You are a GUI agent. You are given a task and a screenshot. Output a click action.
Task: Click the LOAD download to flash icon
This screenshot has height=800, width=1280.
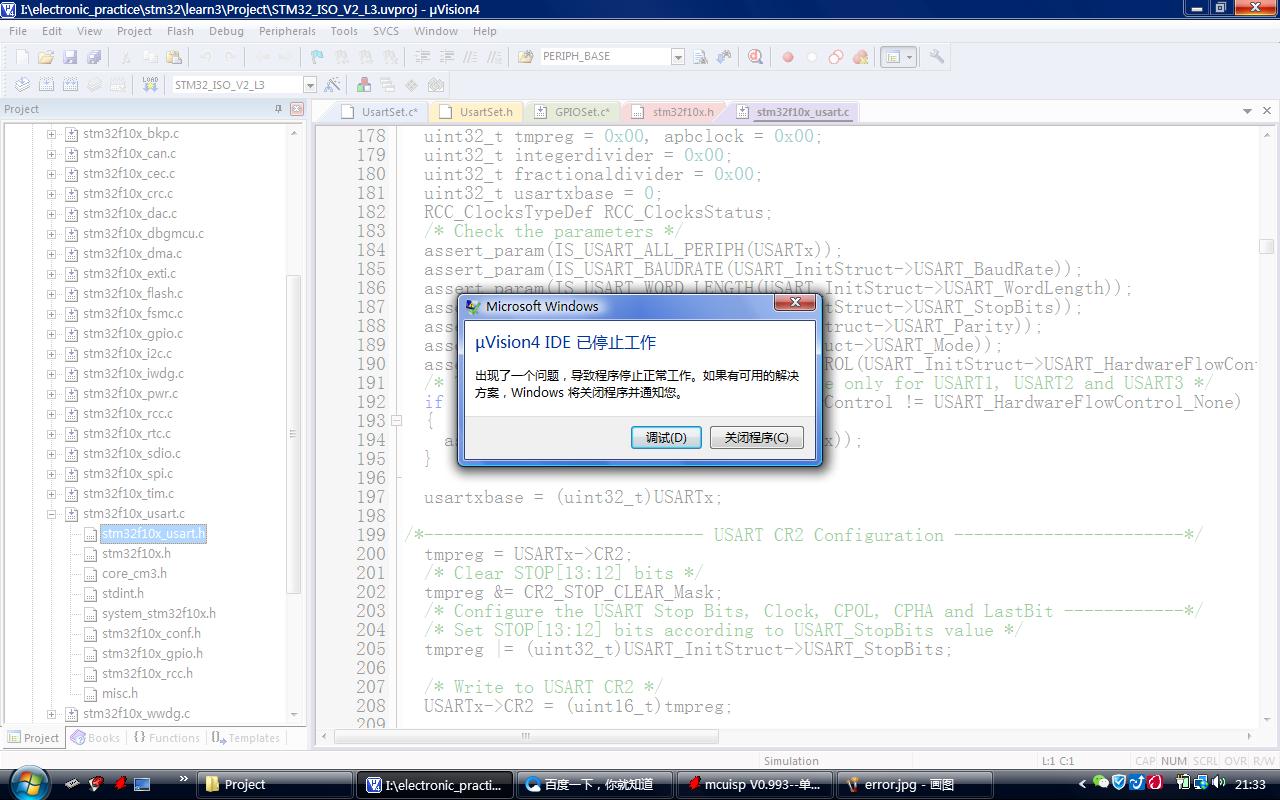tap(150, 85)
